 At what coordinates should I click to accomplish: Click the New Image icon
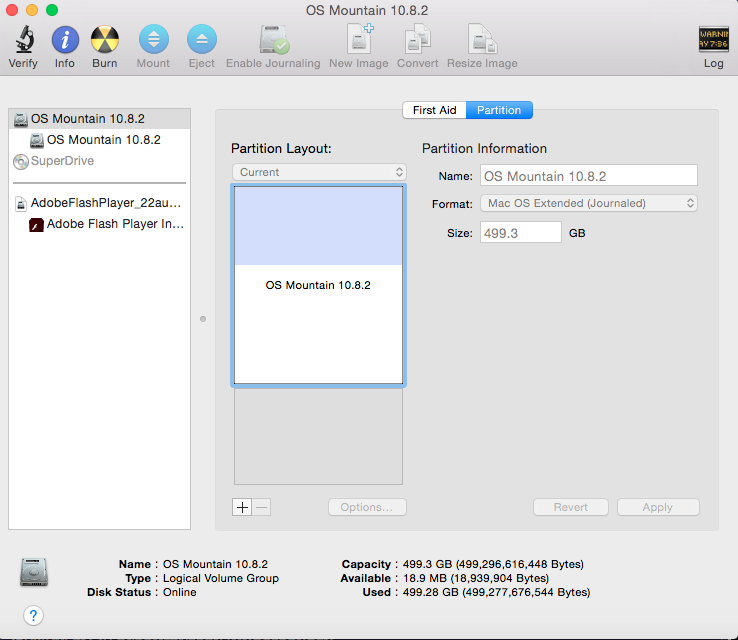tap(360, 38)
